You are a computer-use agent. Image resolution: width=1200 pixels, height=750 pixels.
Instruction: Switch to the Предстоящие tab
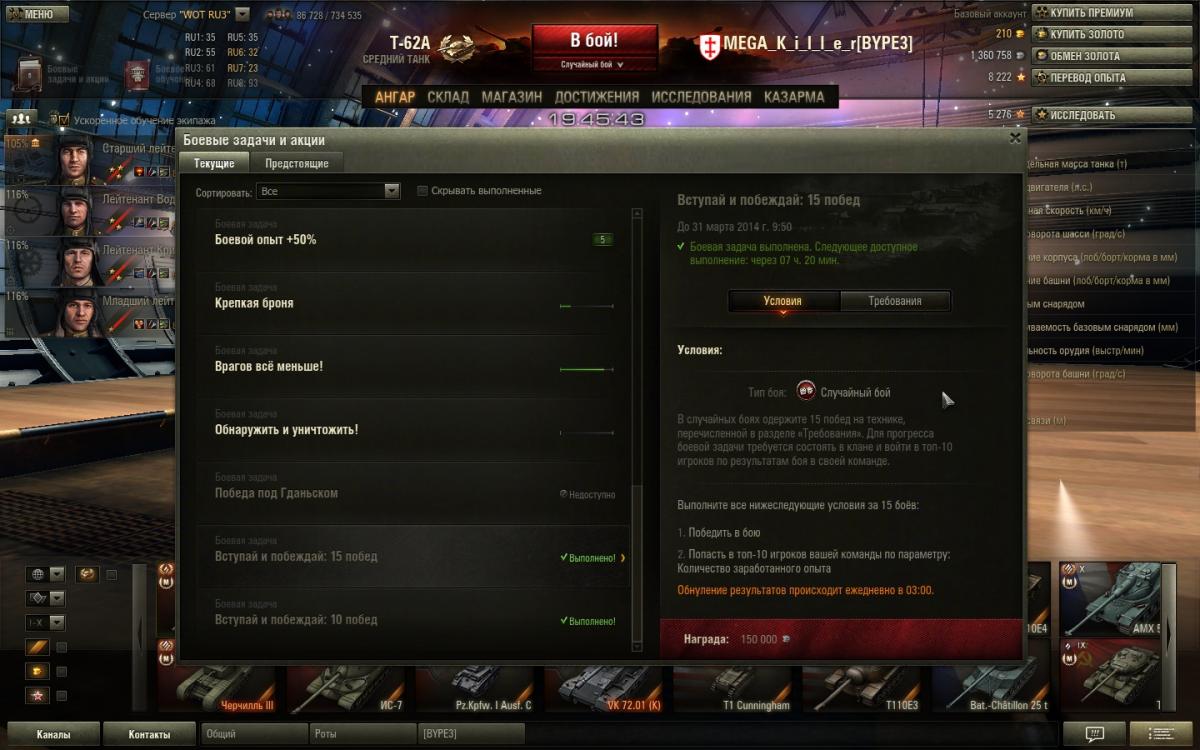[297, 163]
